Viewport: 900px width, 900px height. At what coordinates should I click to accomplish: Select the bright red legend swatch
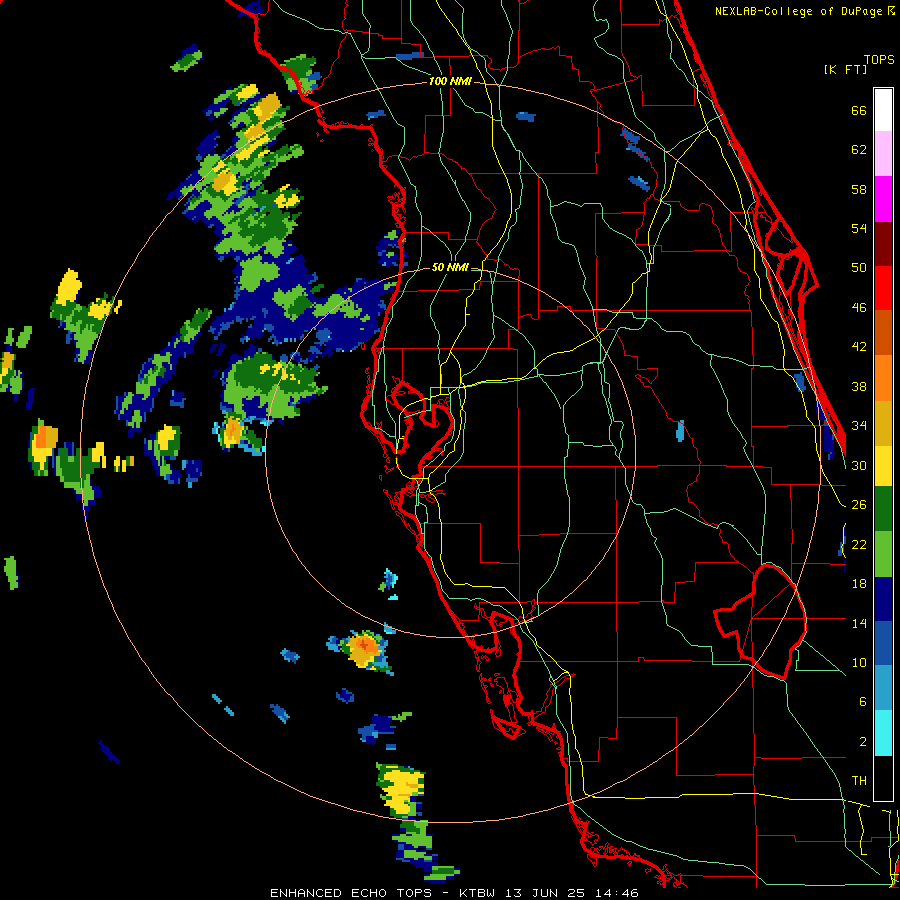point(883,288)
